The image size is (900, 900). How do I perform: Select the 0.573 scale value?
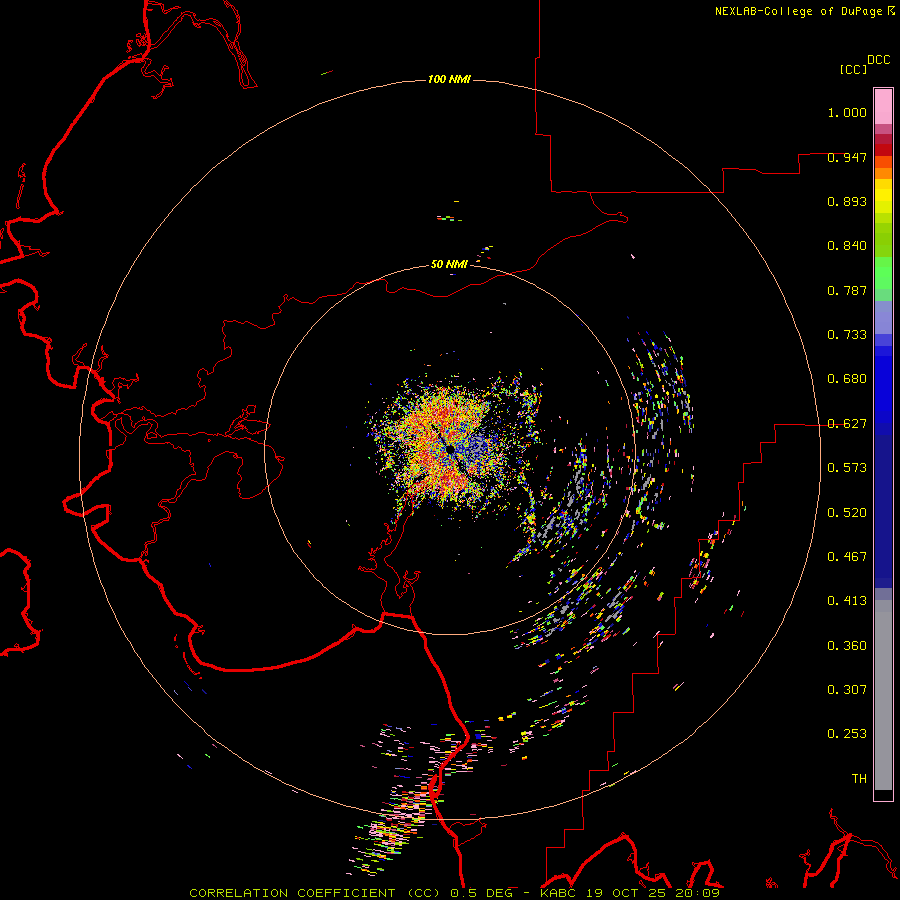847,468
